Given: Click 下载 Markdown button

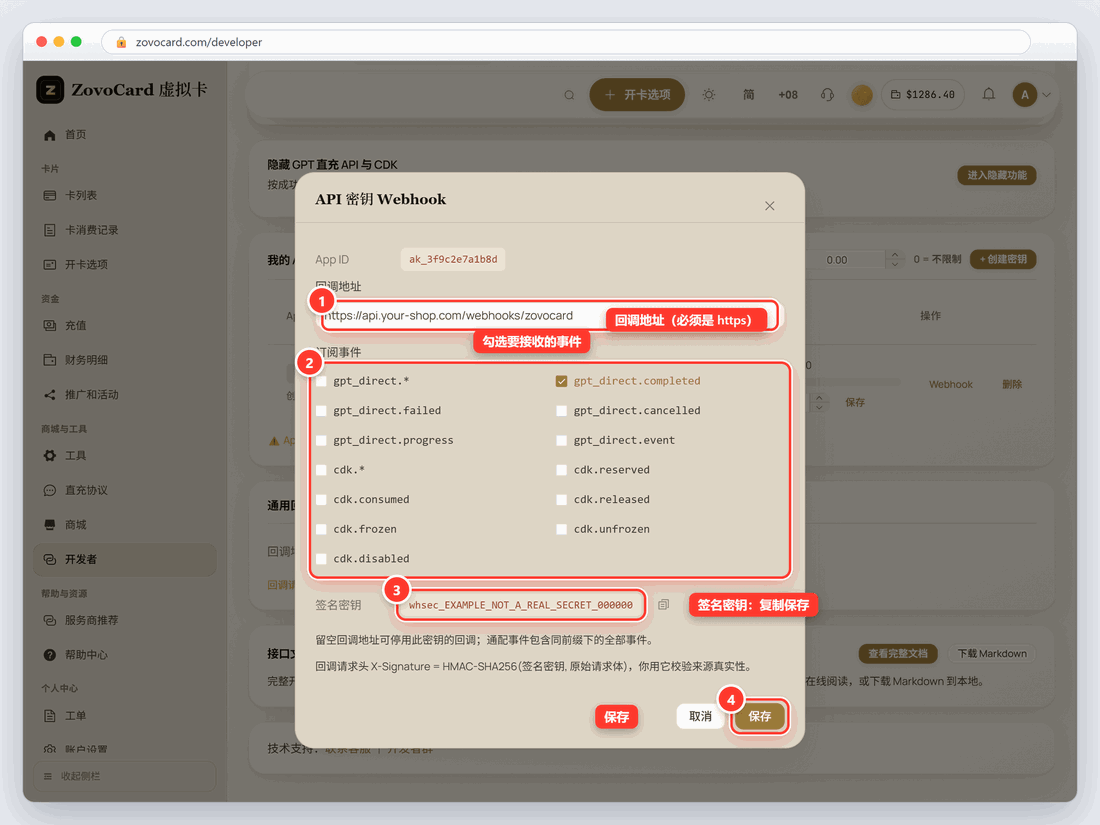Looking at the screenshot, I should pyautogui.click(x=992, y=654).
